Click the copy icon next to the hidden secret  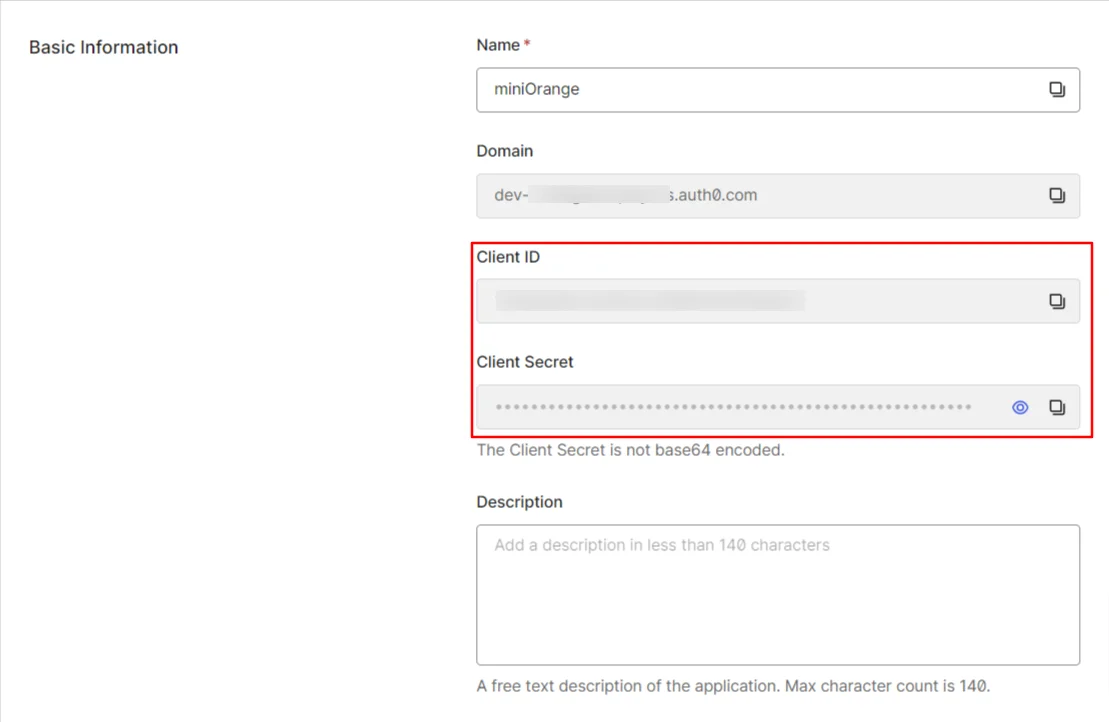point(1057,407)
